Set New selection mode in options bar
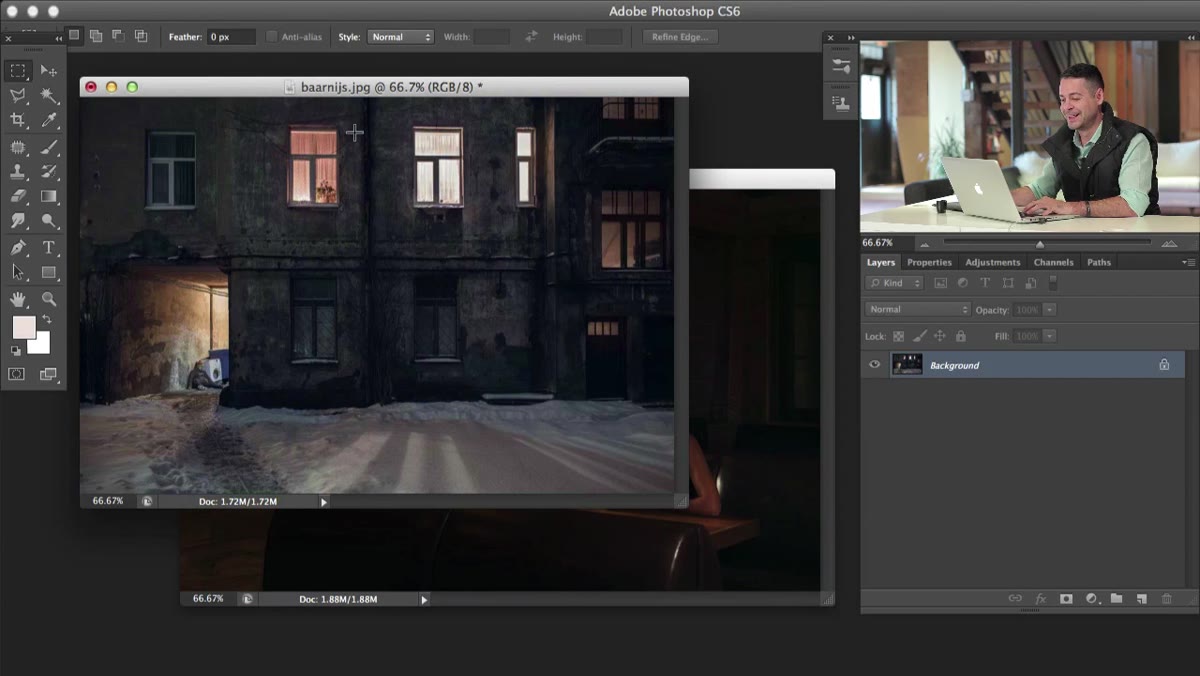The width and height of the screenshot is (1200, 676). coord(74,36)
